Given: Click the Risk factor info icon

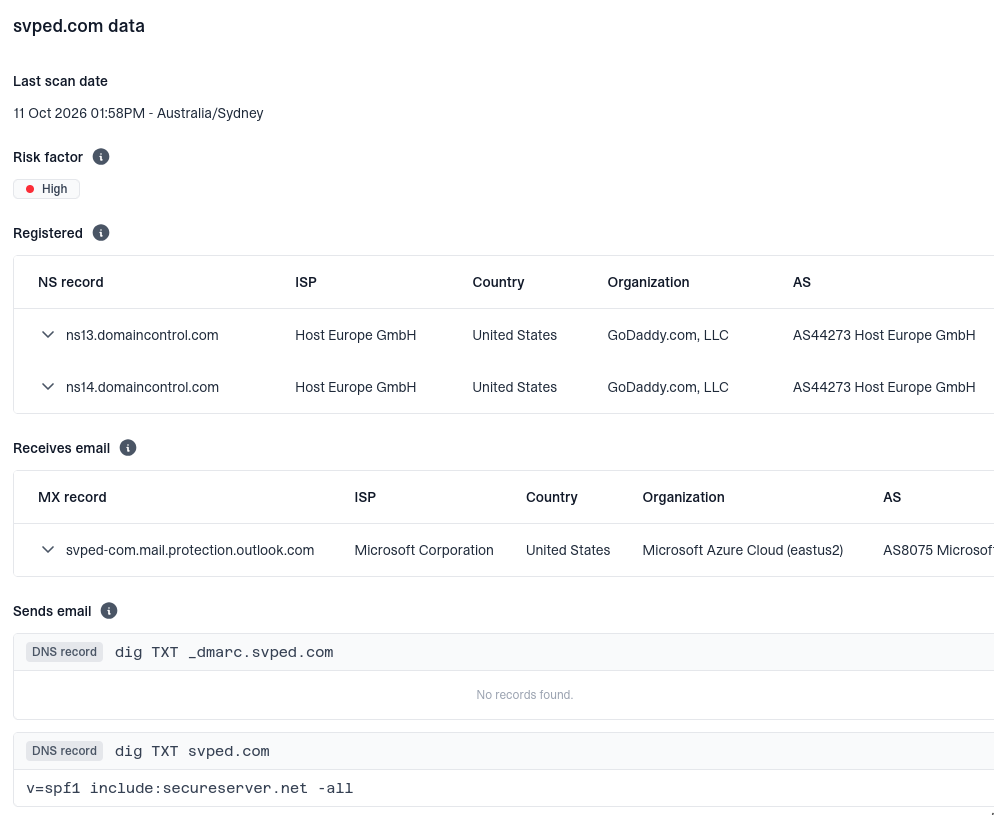Looking at the screenshot, I should (101, 157).
